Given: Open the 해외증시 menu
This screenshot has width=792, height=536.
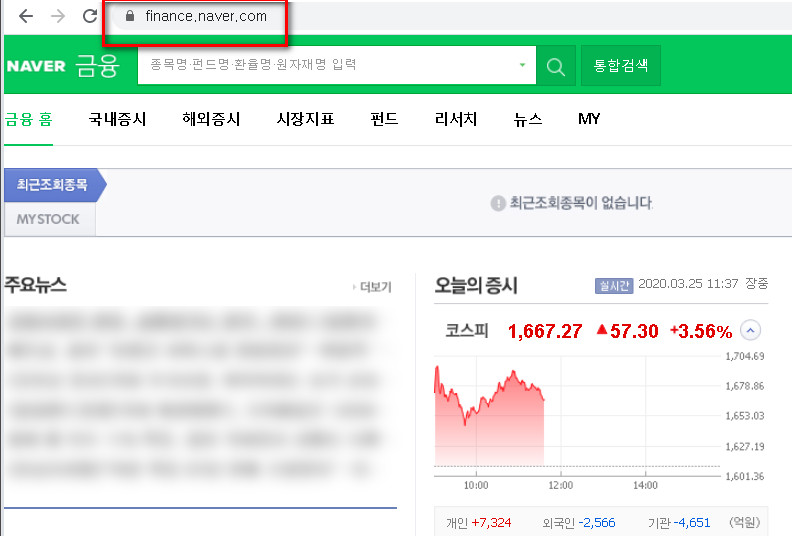Looking at the screenshot, I should point(211,119).
